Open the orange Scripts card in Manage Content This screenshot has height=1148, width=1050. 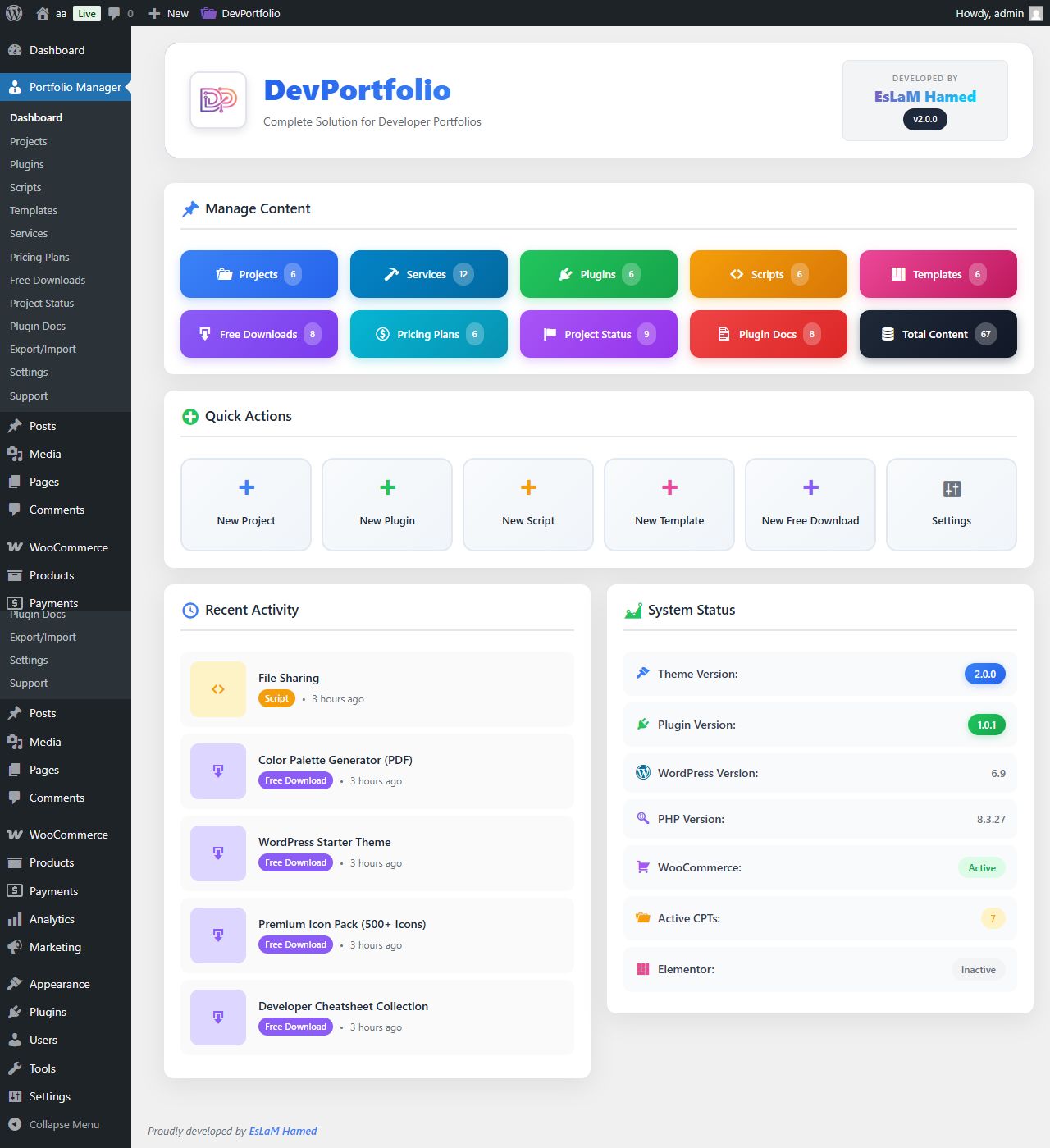pyautogui.click(x=769, y=274)
